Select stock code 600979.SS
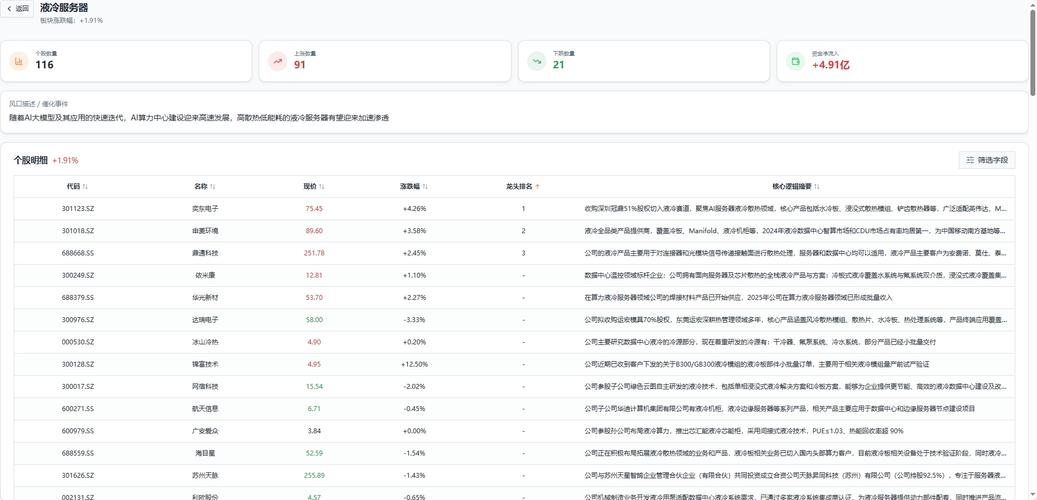 pos(78,431)
